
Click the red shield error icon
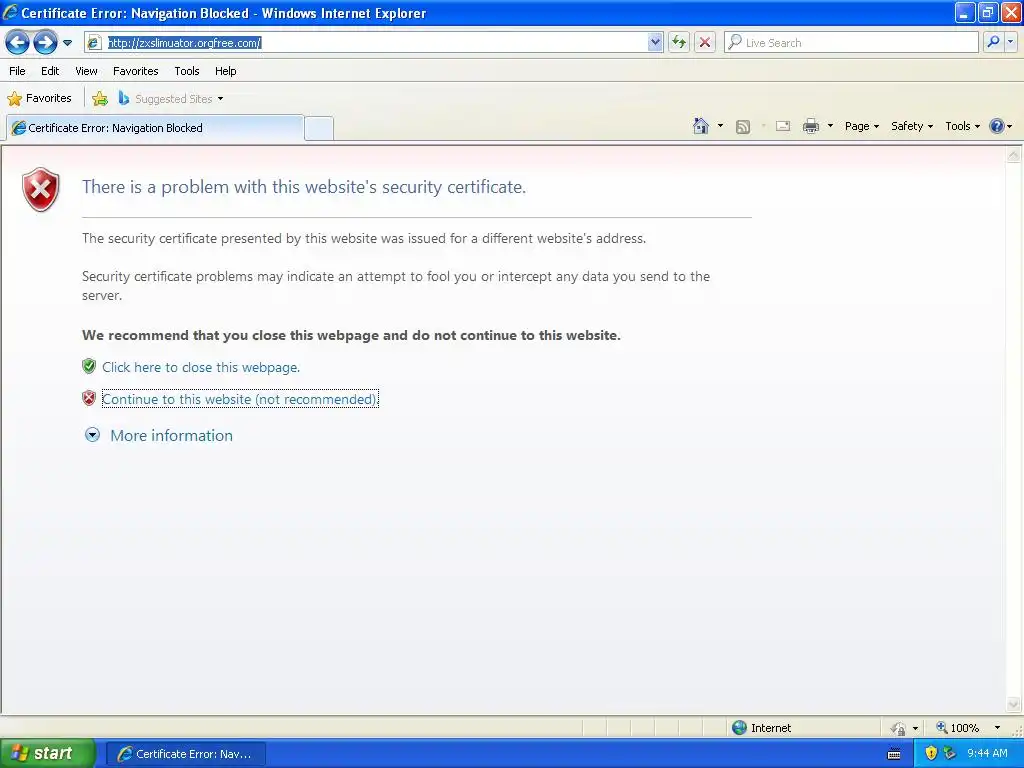40,189
